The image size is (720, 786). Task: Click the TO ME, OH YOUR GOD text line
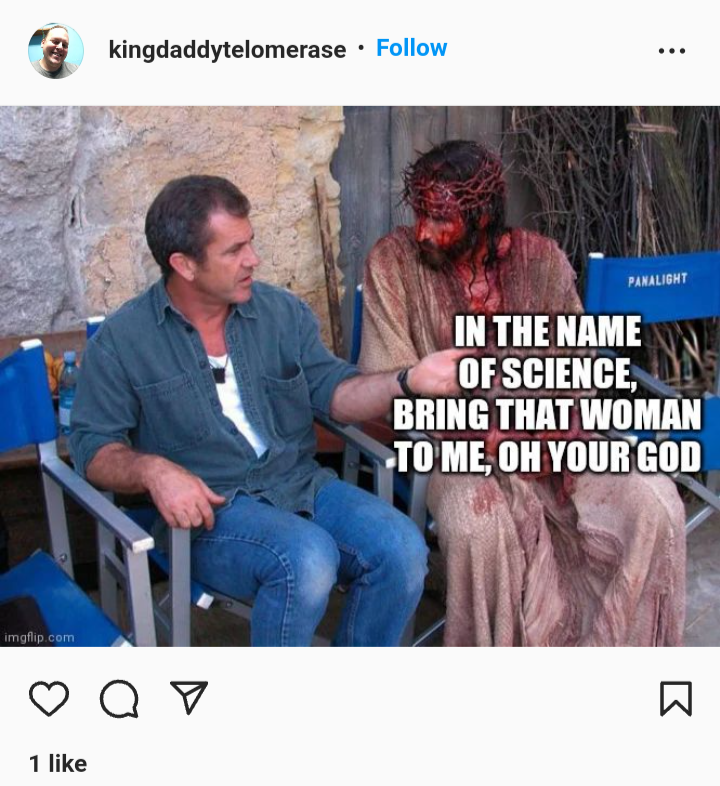click(547, 456)
